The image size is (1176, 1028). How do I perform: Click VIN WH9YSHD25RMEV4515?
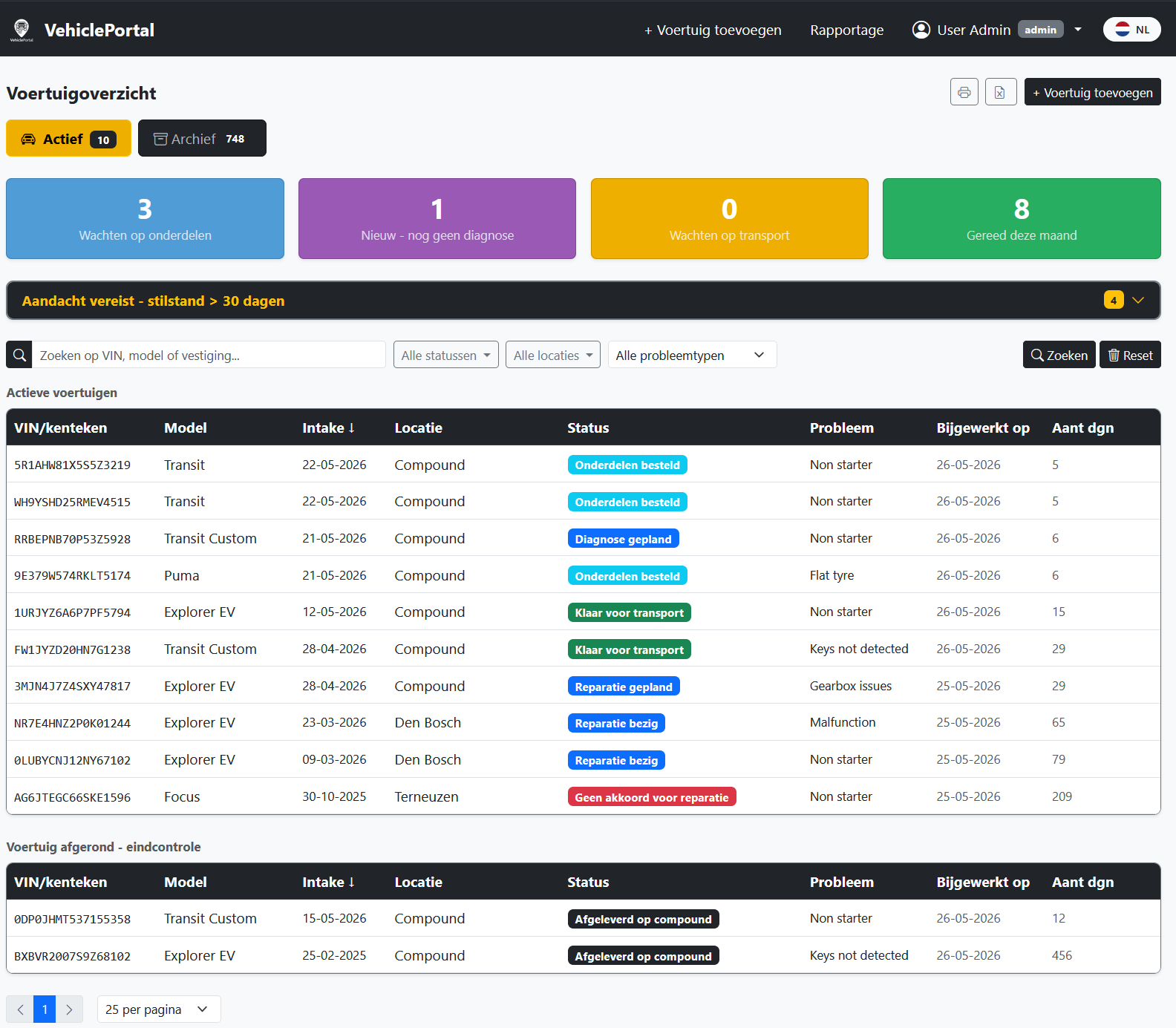[x=73, y=502]
